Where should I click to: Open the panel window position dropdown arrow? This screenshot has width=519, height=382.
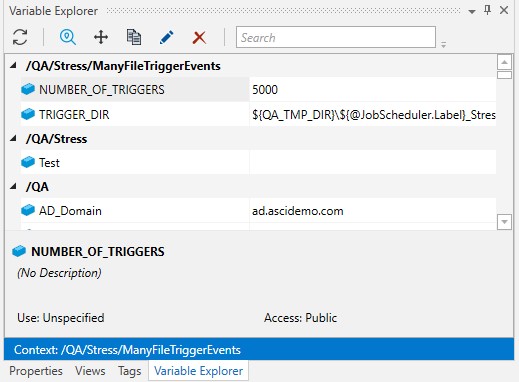point(472,12)
